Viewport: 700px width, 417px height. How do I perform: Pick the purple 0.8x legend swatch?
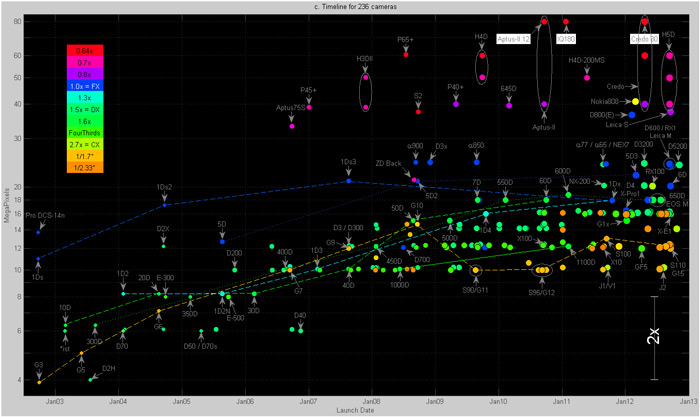pyautogui.click(x=85, y=74)
